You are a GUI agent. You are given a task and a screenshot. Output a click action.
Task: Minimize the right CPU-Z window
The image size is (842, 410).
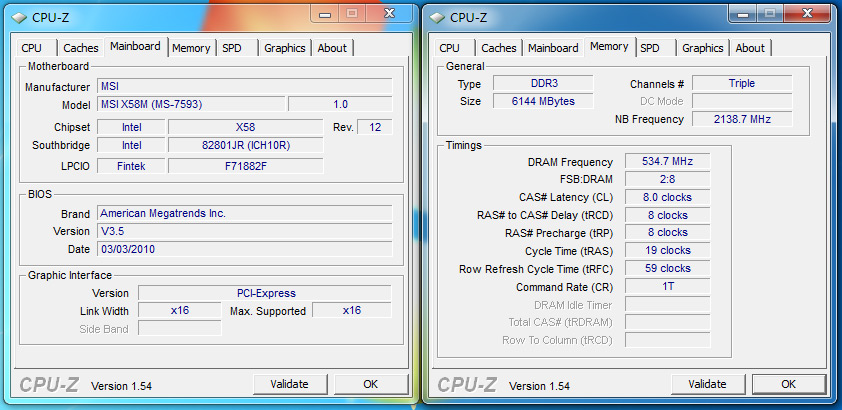(742, 14)
